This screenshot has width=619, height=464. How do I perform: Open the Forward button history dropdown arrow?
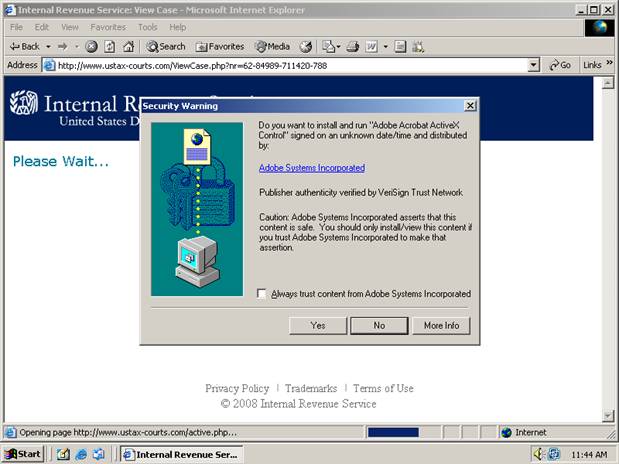77,47
